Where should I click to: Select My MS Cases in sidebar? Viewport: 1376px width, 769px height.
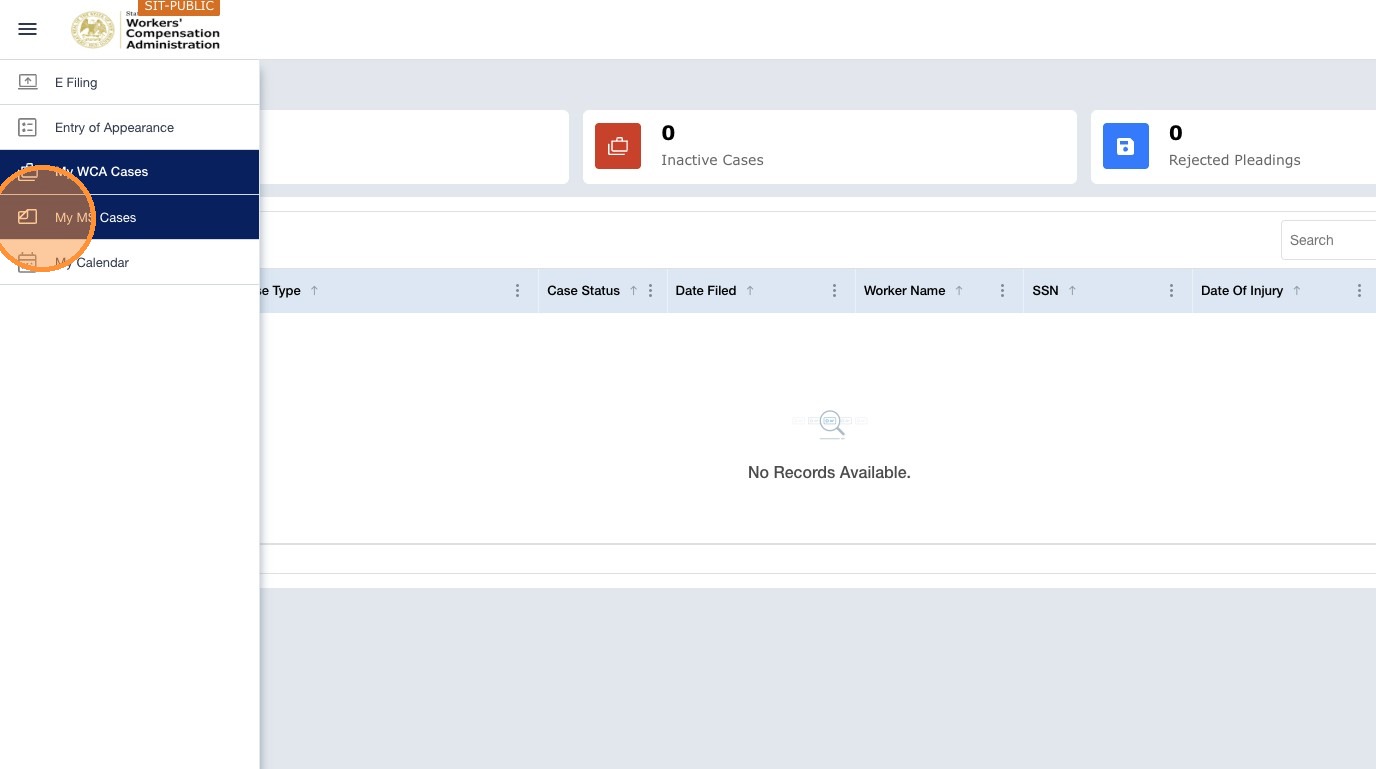[130, 217]
